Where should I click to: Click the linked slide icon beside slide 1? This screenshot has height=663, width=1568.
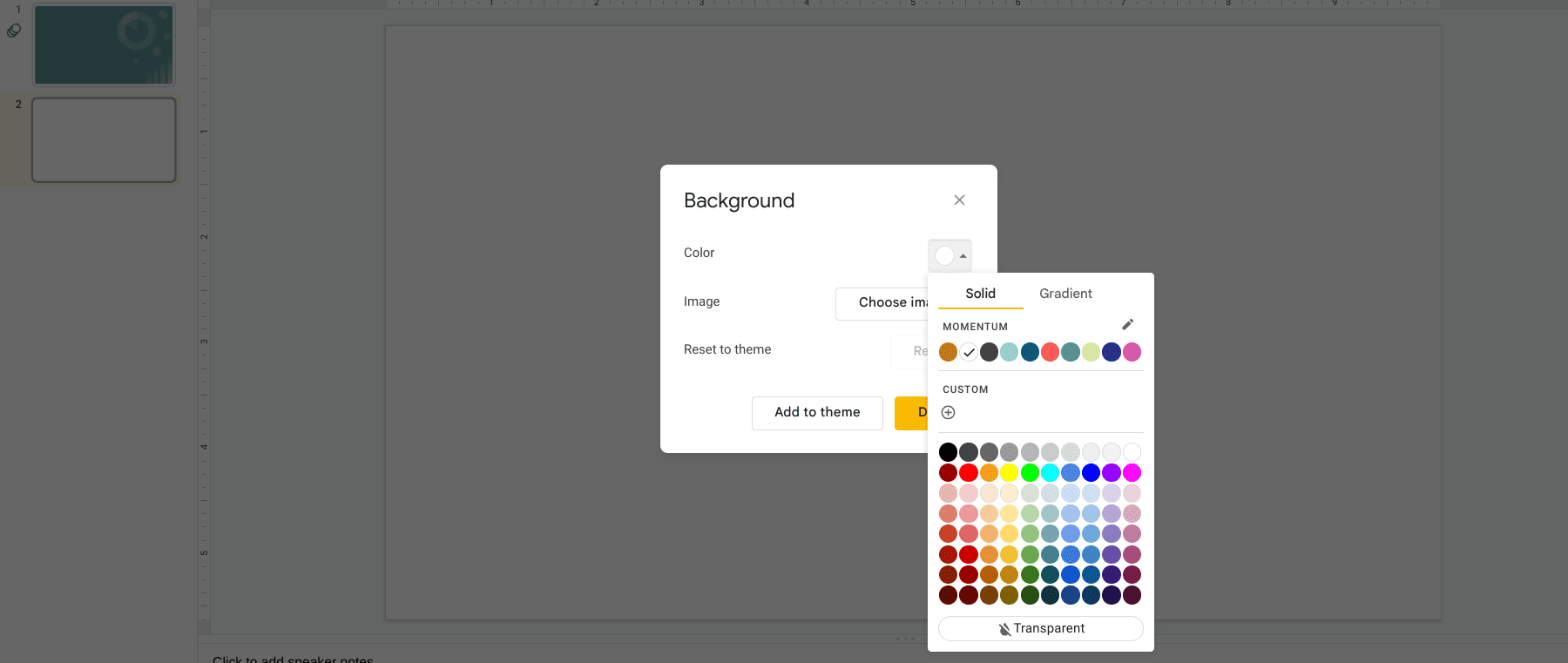(x=14, y=31)
